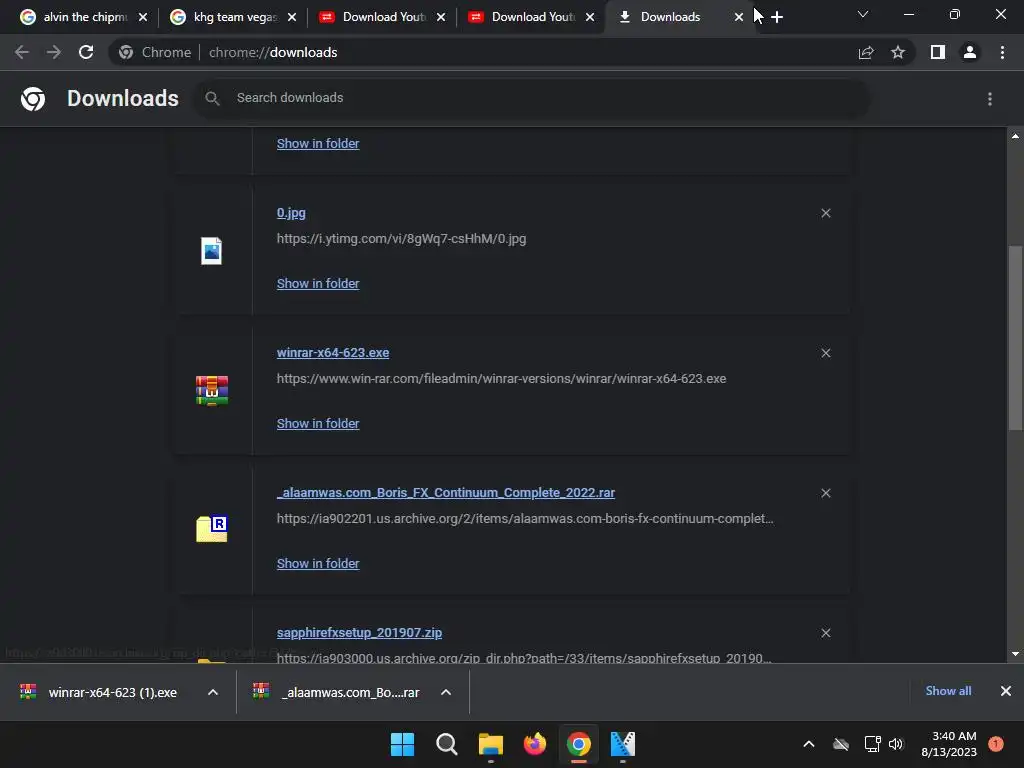The width and height of the screenshot is (1024, 768).
Task: Click the Boris FX rar archive icon
Action: [212, 528]
